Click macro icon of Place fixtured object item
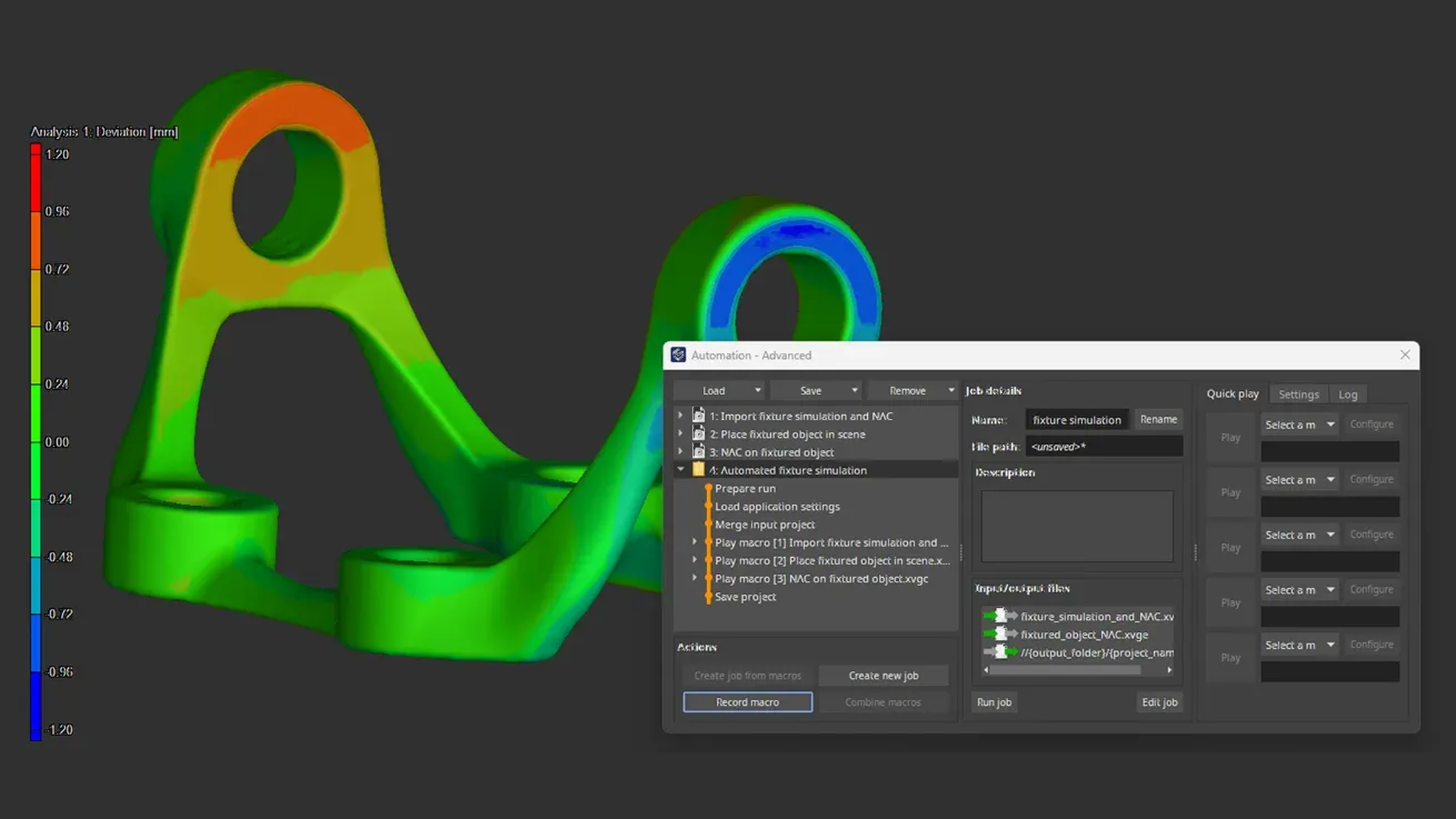Screen dimensions: 1456x819 698,434
